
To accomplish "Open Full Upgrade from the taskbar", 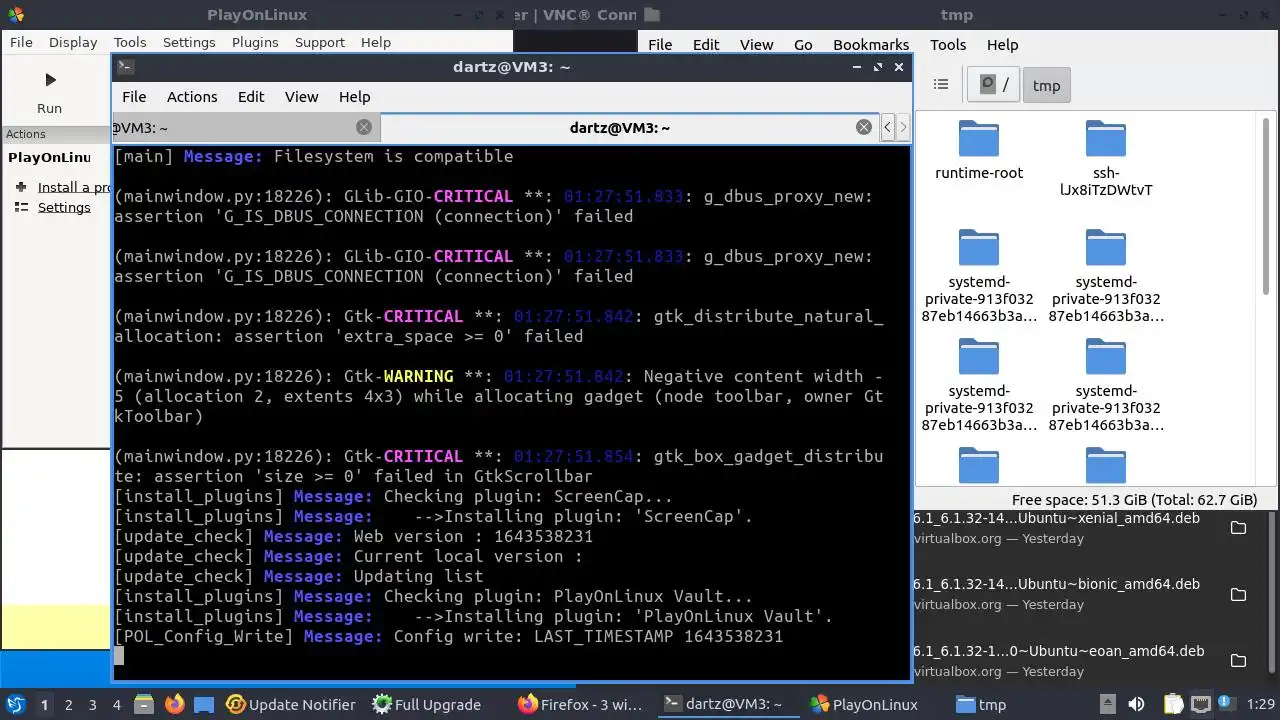I will (x=427, y=704).
